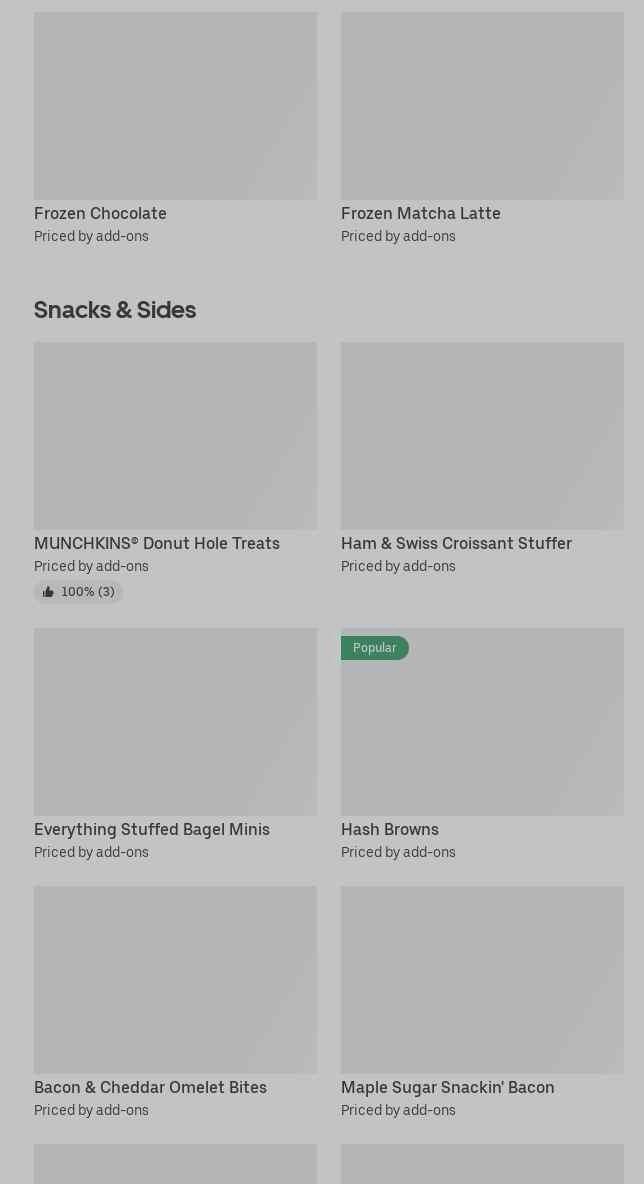This screenshot has width=644, height=1184.
Task: Click Everything Stuffed Bagel Minis title
Action: (x=152, y=829)
